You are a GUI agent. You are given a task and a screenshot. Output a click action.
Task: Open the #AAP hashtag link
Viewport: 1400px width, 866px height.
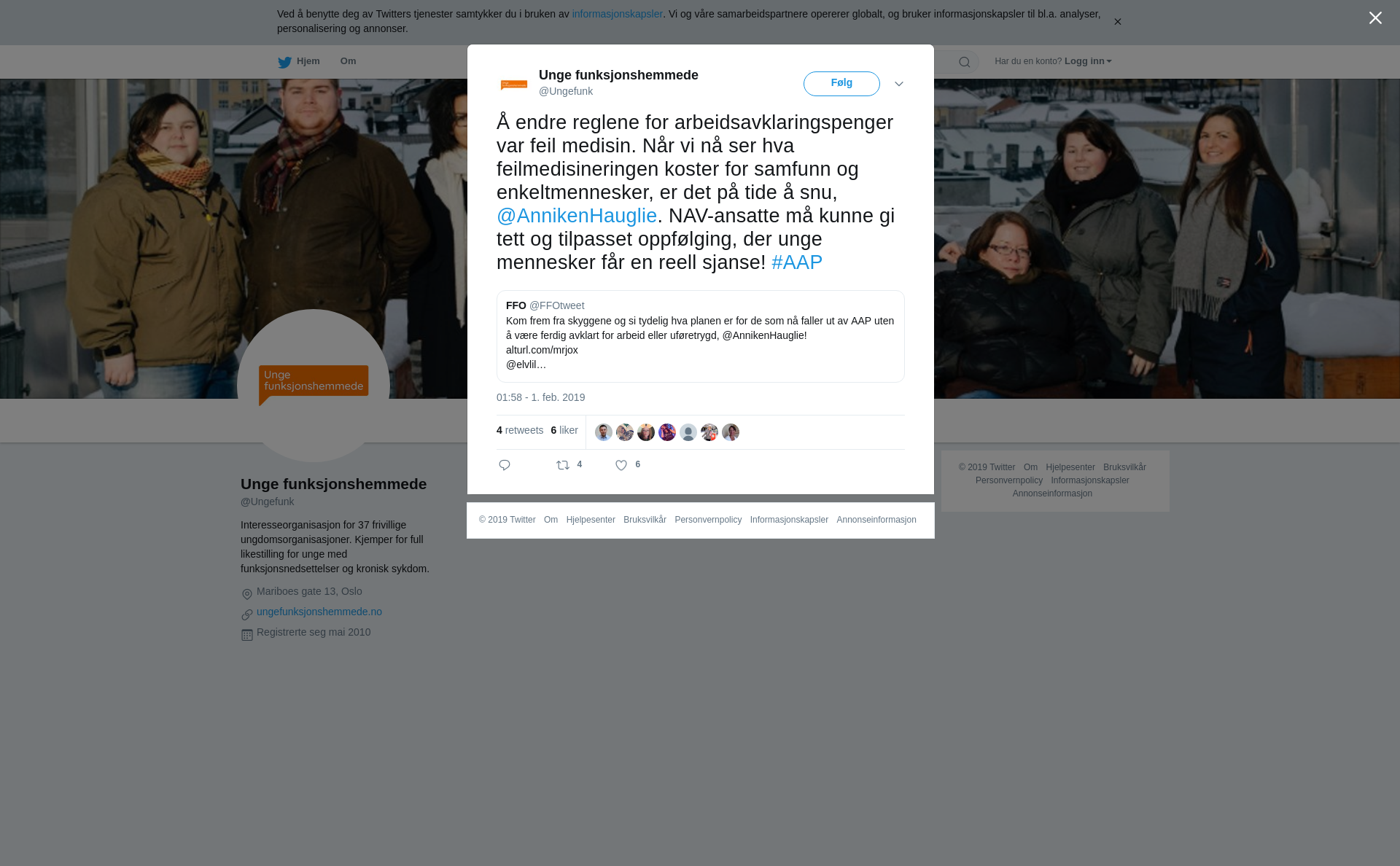coord(797,262)
